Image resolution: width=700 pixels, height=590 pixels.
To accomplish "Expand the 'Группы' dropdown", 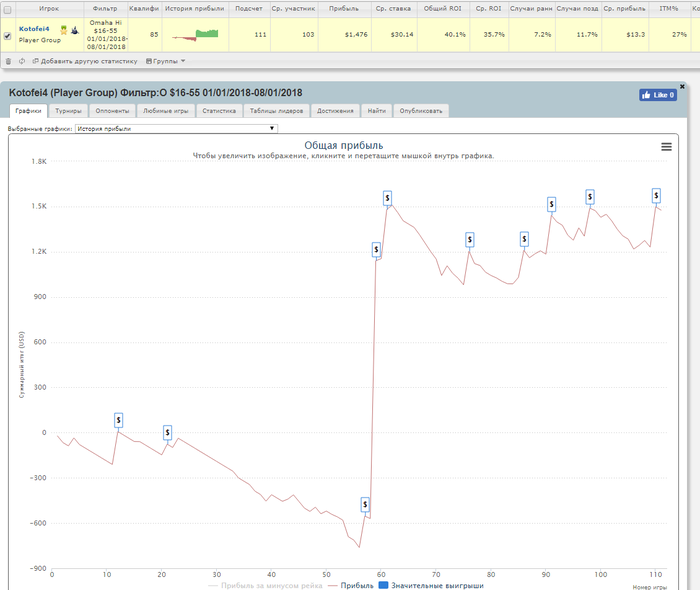I will tap(165, 61).
